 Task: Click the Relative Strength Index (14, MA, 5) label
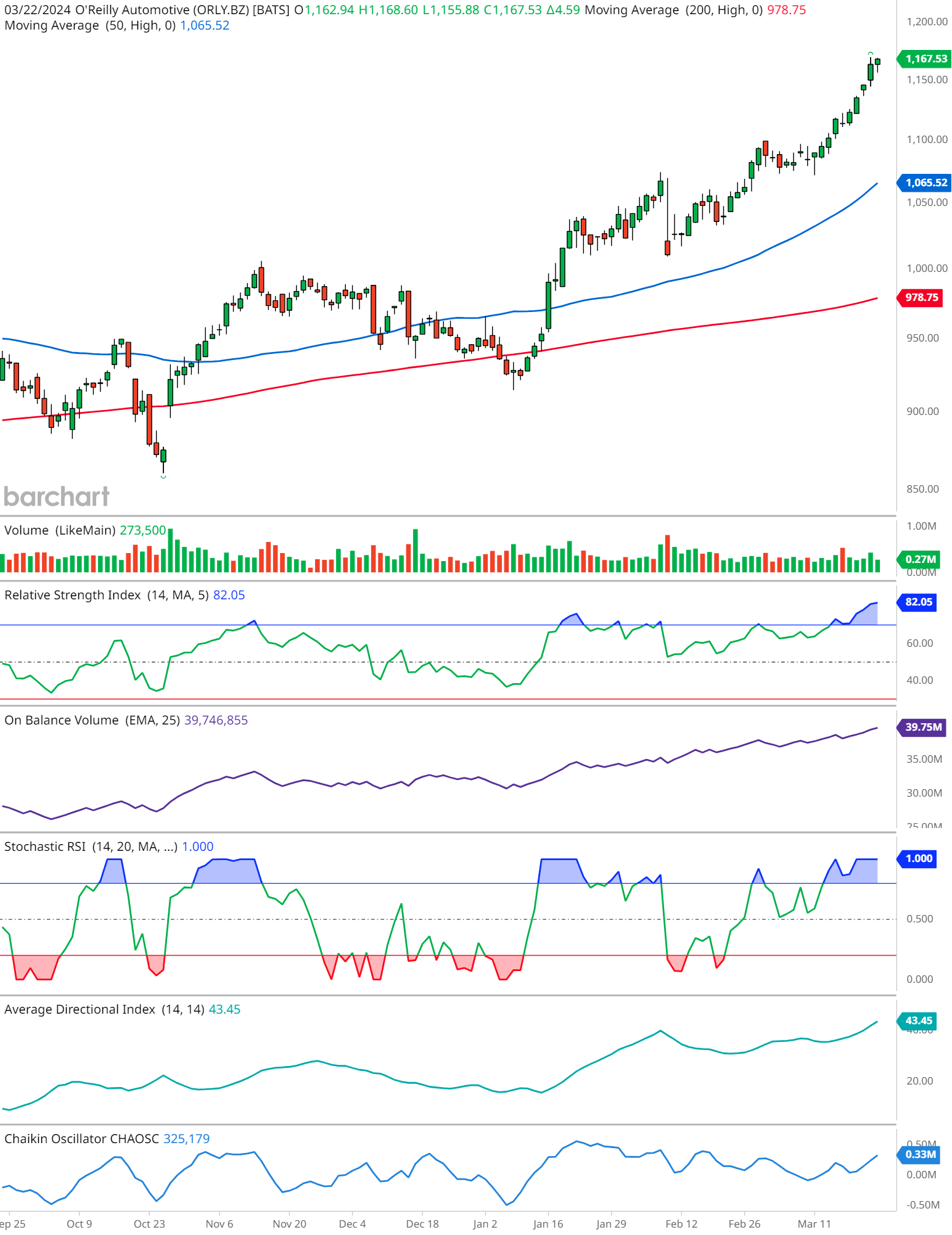click(x=107, y=595)
